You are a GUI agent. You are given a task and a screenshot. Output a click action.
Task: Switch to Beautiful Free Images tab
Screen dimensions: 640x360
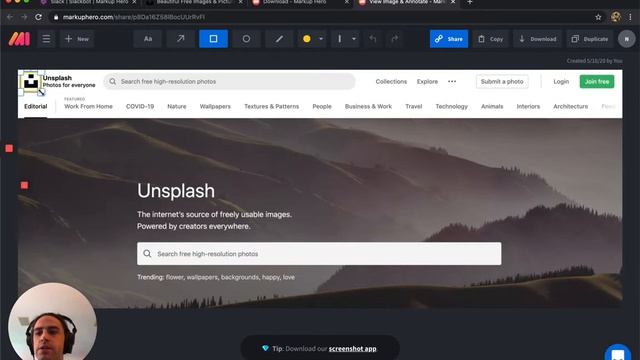pos(194,2)
